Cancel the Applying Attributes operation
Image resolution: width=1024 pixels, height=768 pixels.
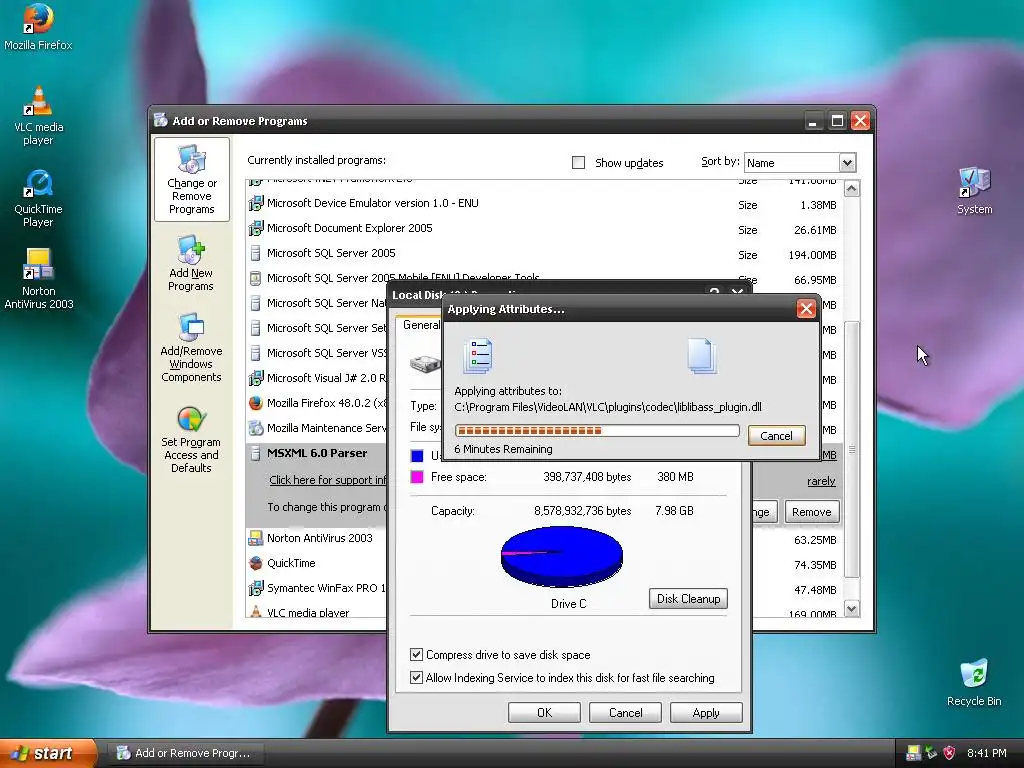(776, 436)
